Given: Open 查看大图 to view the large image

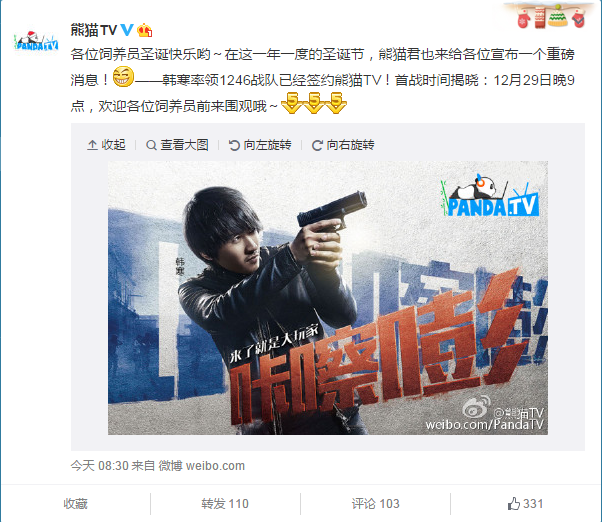Looking at the screenshot, I should tap(177, 145).
